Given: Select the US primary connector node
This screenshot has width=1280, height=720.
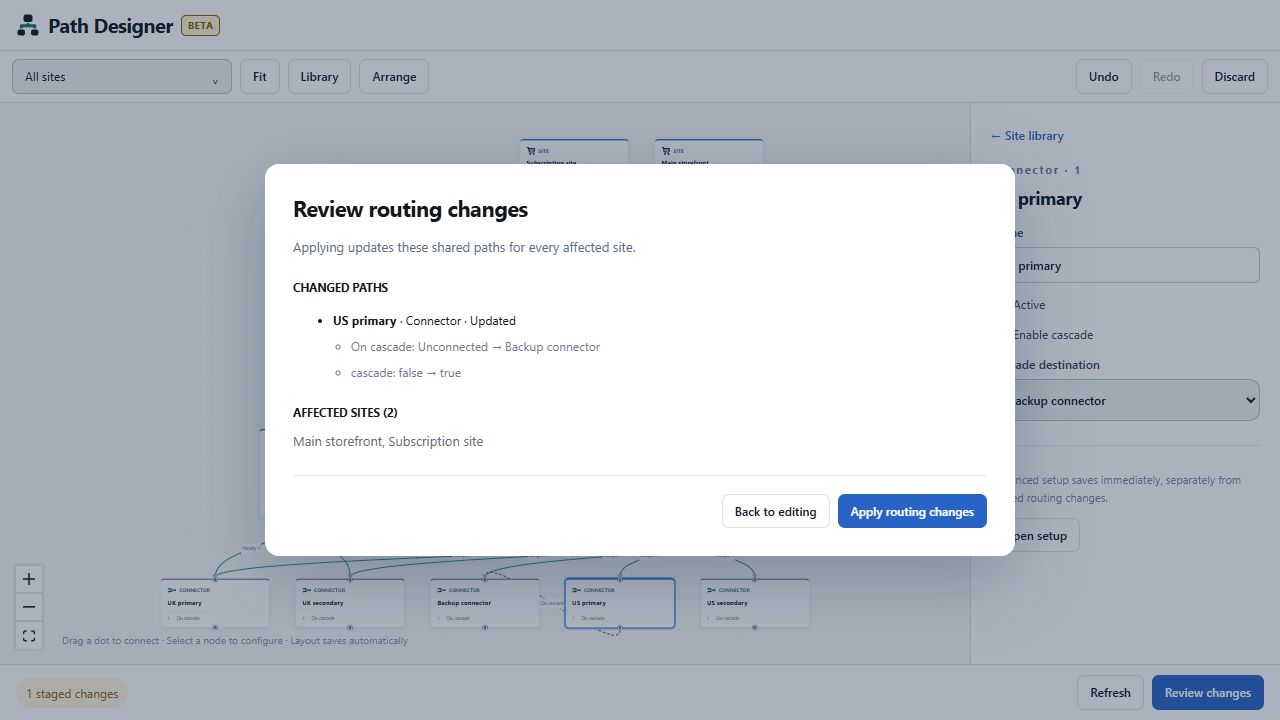Looking at the screenshot, I should point(620,603).
